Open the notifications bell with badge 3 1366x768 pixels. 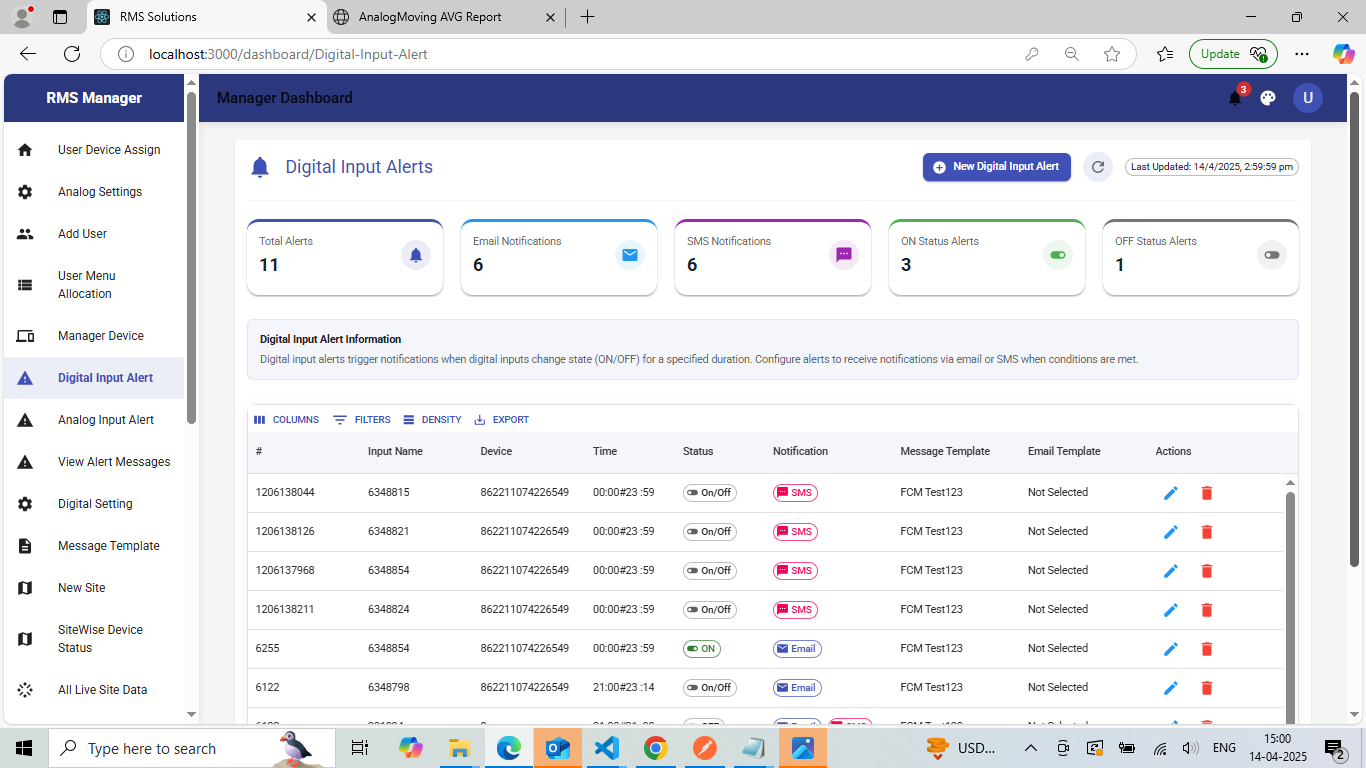pos(1236,97)
